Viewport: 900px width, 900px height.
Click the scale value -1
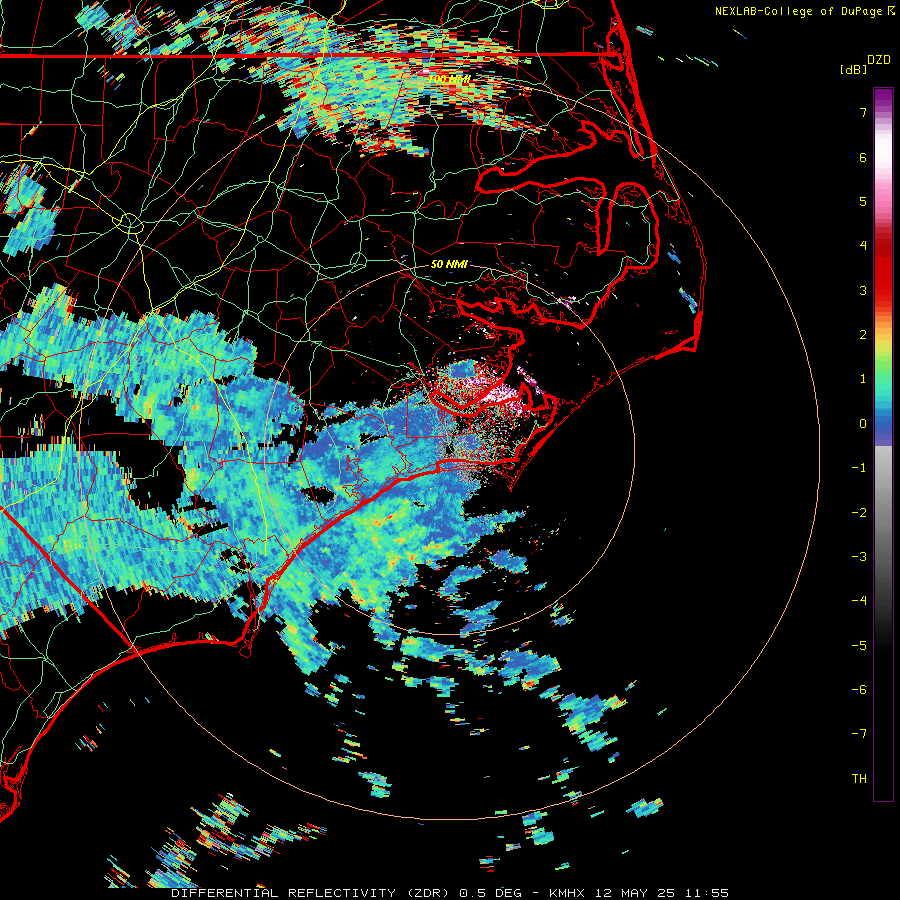click(x=859, y=468)
